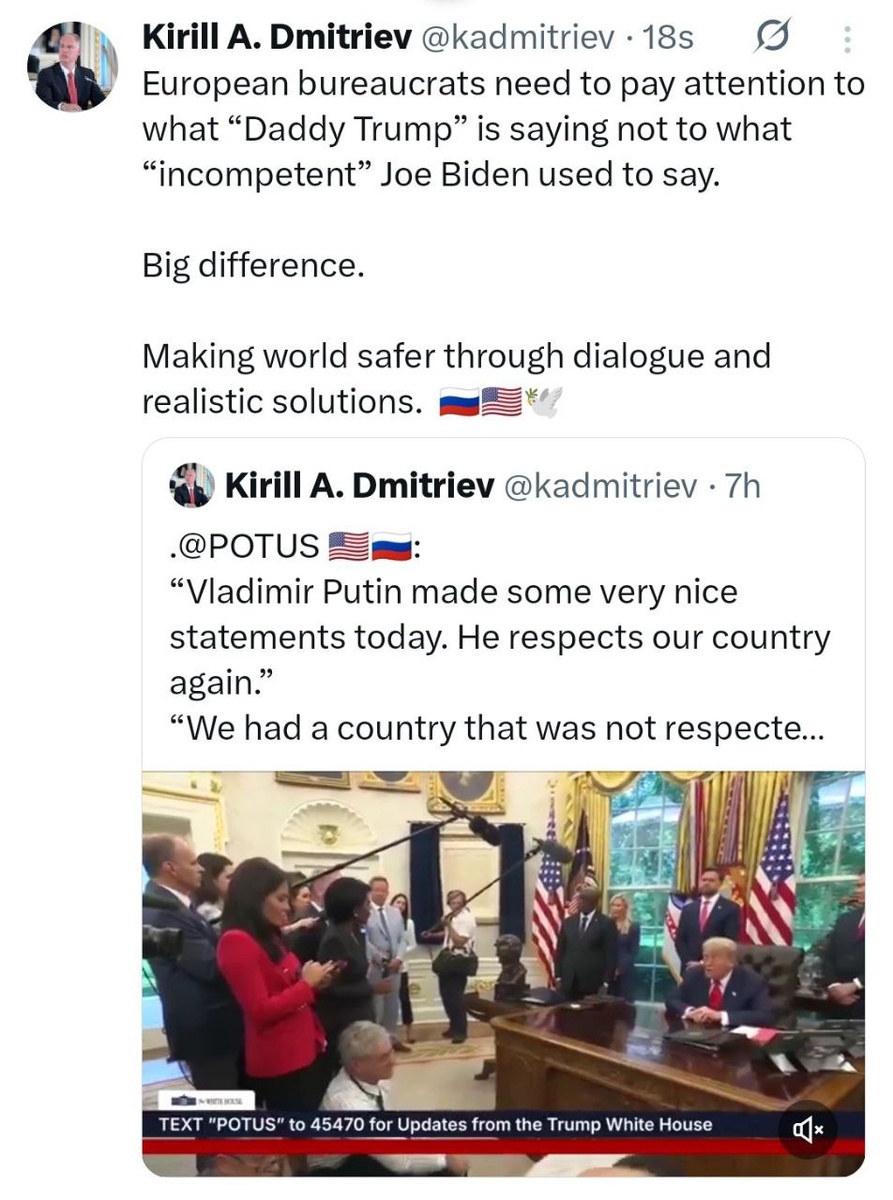Click the red video progress bar
The height and width of the screenshot is (1200, 893).
pos(503,1146)
